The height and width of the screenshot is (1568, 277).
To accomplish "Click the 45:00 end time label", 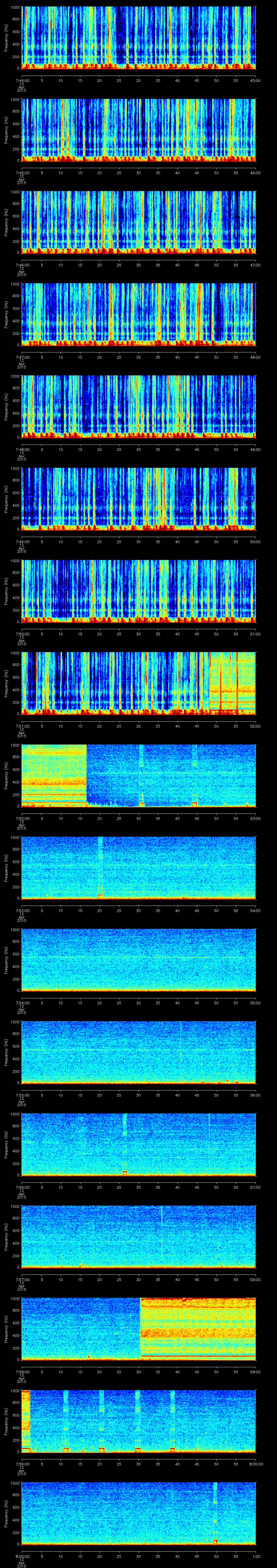I will 256,80.
